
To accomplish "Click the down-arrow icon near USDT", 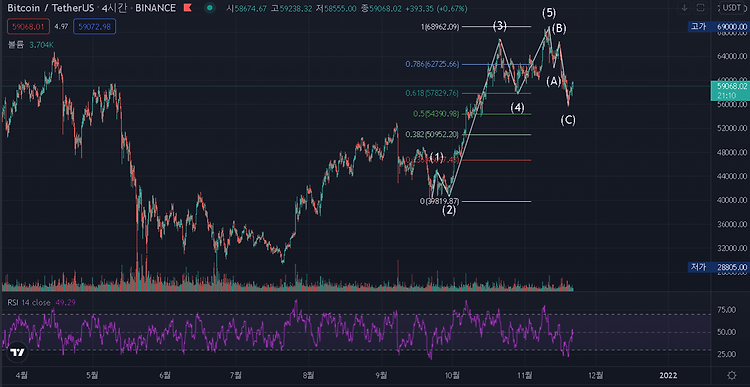I will 684,8.
